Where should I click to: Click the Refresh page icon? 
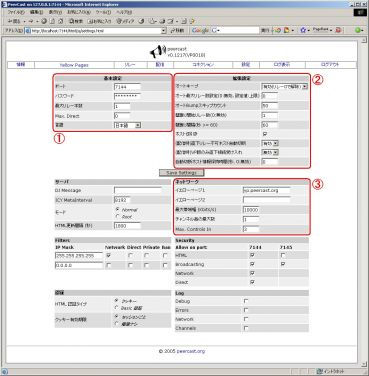[52, 21]
